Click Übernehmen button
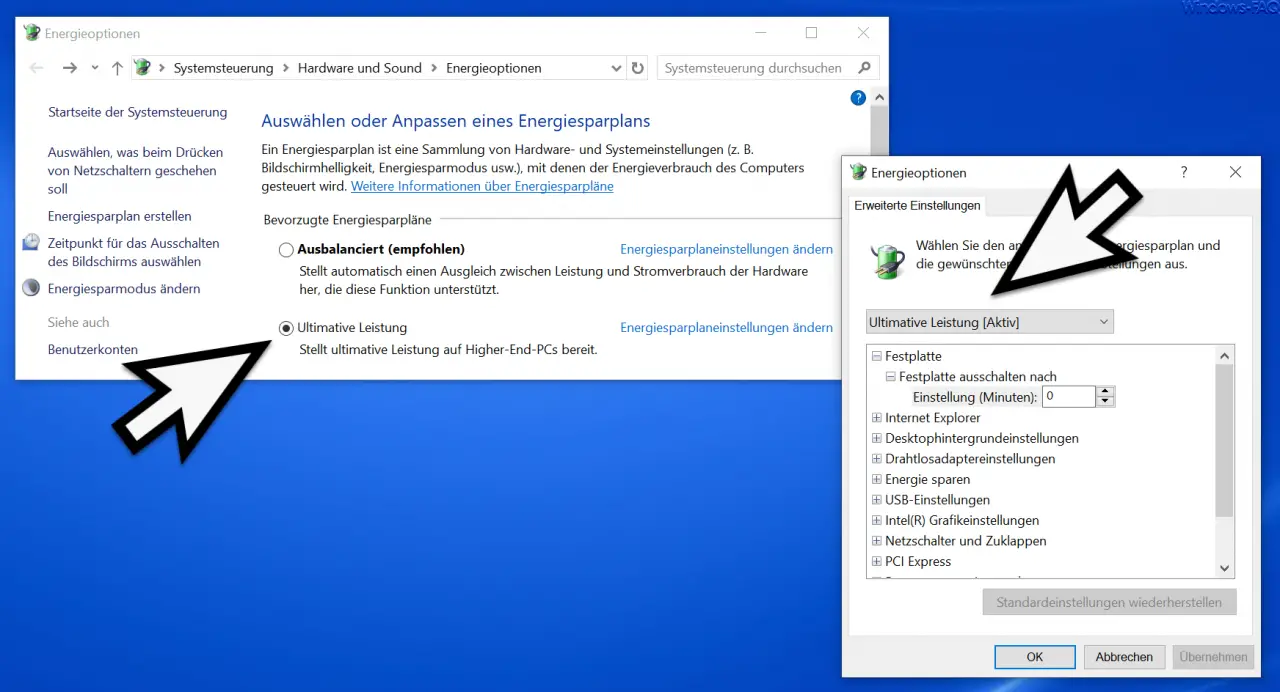 [1213, 657]
